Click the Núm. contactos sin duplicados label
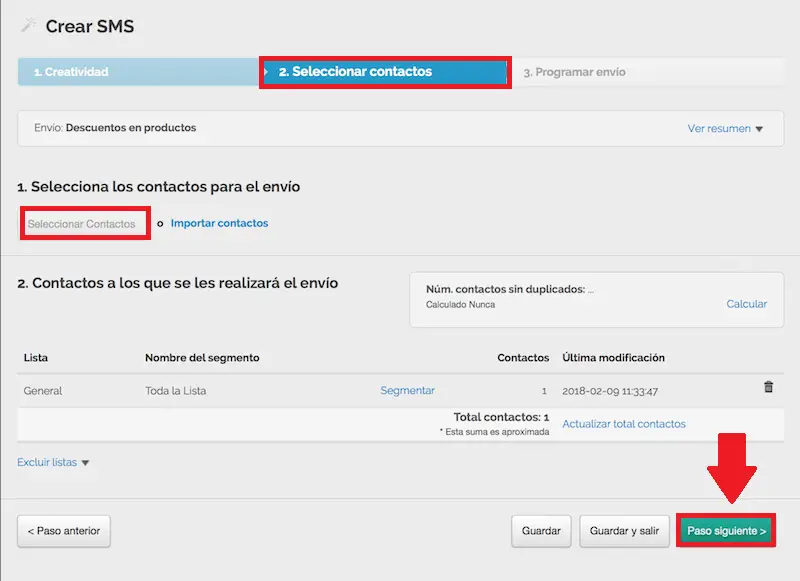 [x=505, y=289]
